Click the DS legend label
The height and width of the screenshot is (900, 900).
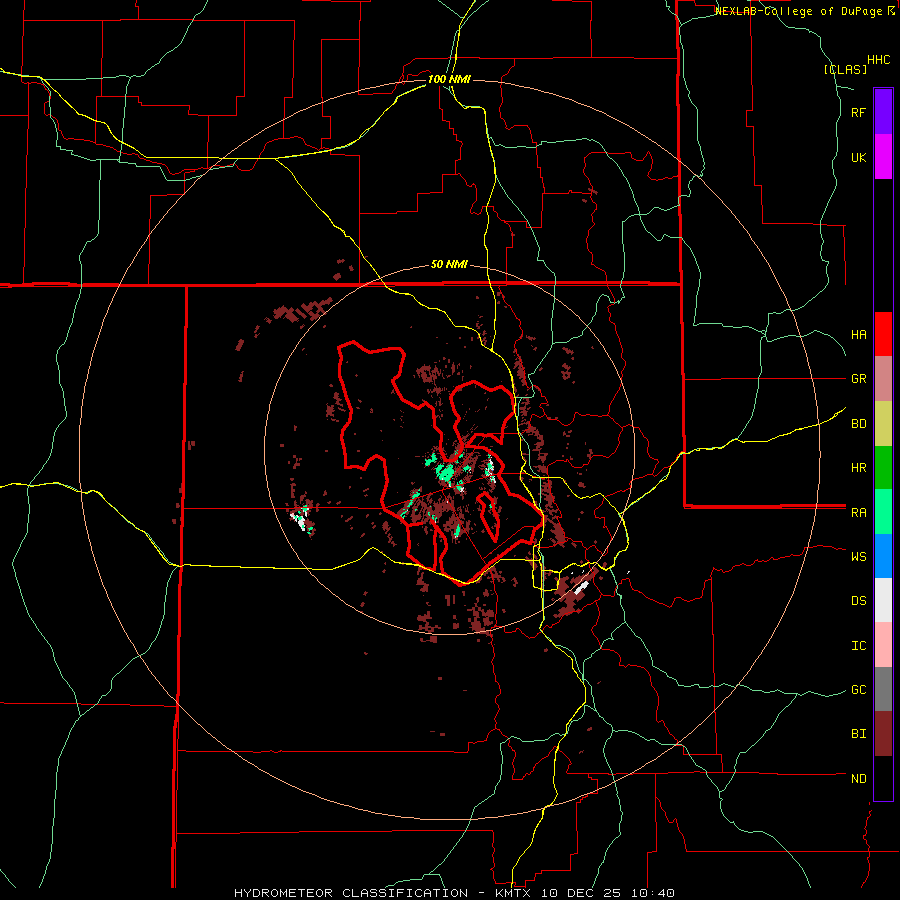point(858,601)
